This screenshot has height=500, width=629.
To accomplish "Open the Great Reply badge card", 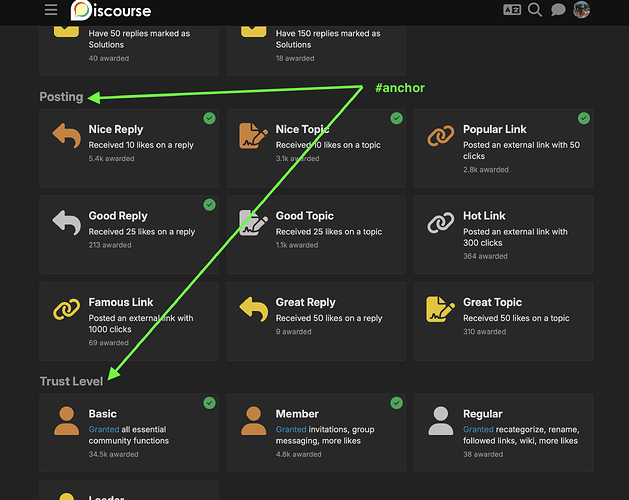I will (x=316, y=321).
